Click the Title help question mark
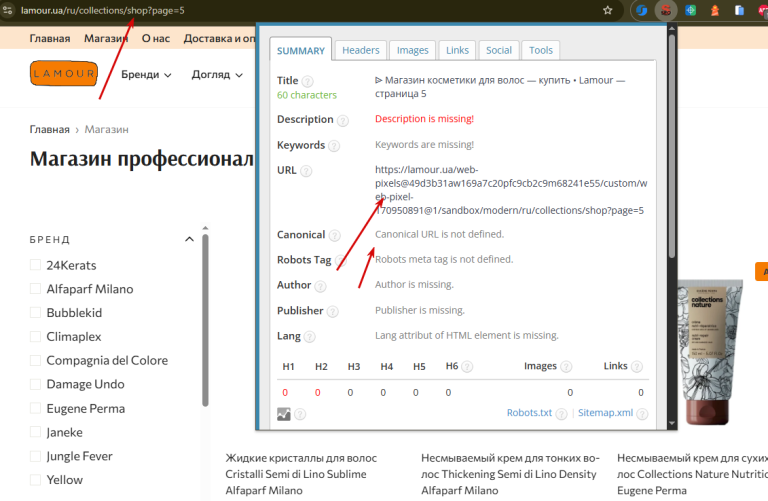This screenshot has height=501, width=768. 308,81
